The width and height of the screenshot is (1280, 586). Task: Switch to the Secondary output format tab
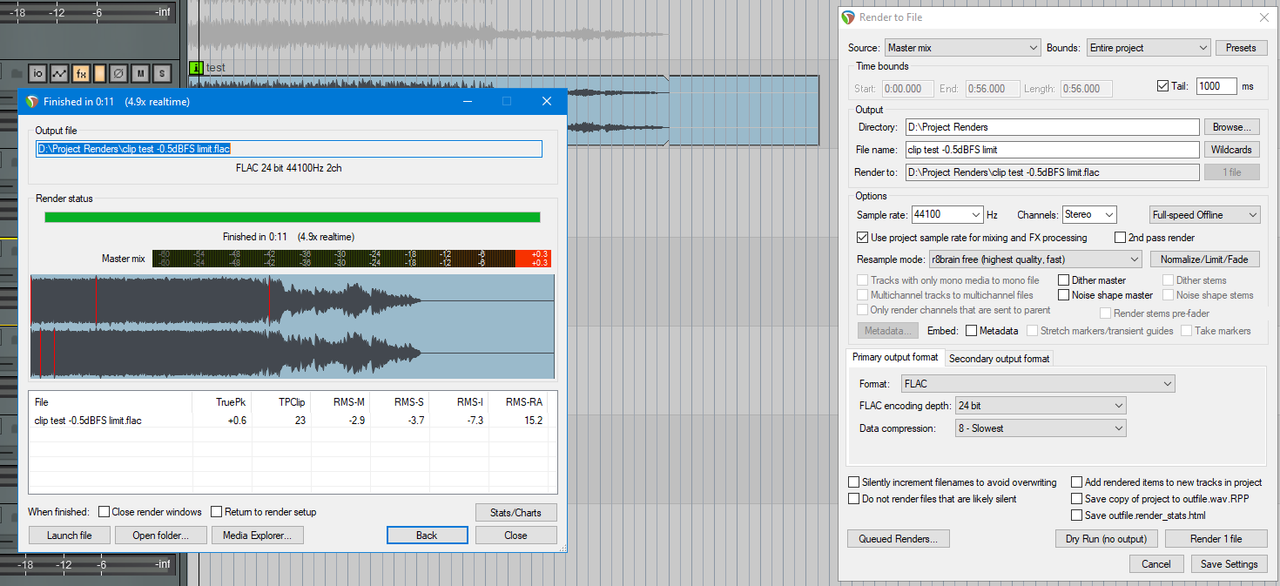coord(999,358)
